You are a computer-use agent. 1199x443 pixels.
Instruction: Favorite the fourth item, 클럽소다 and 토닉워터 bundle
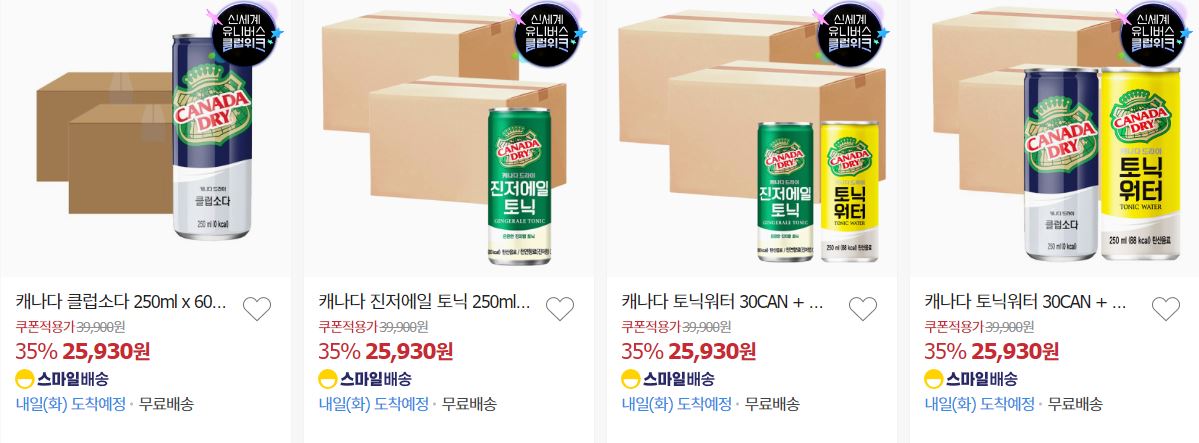click(x=1165, y=308)
